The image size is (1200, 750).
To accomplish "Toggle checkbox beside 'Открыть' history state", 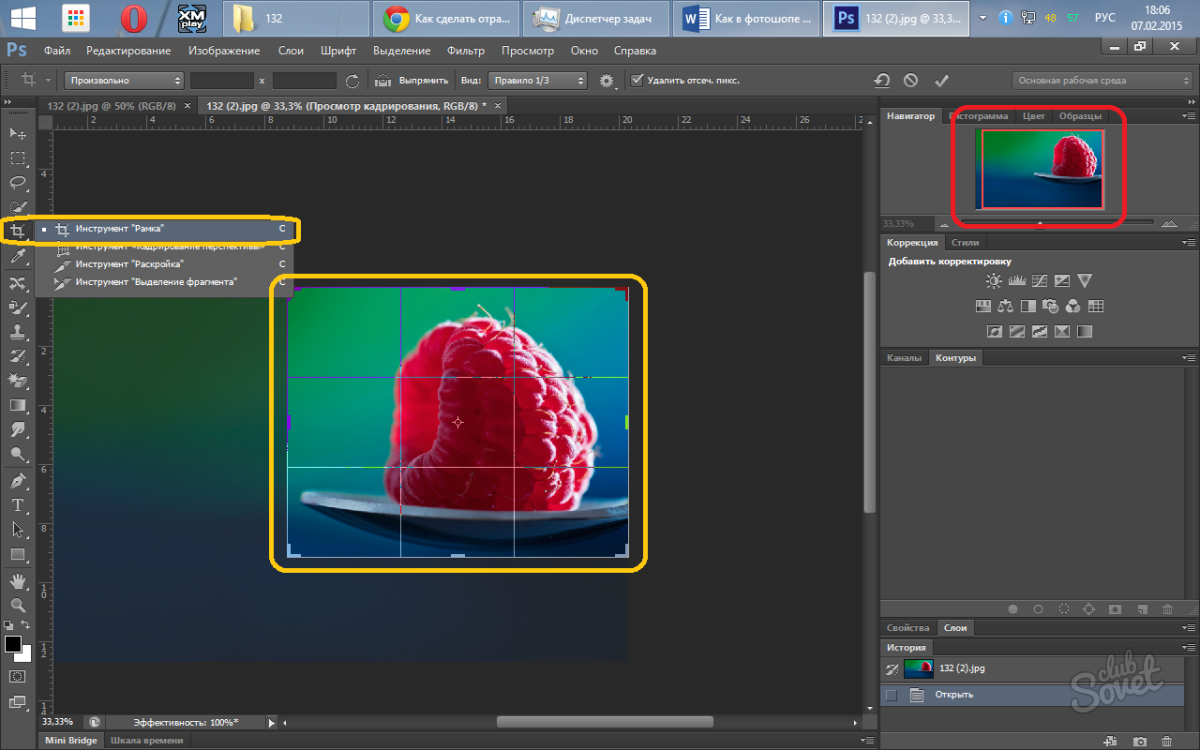I will tap(892, 695).
